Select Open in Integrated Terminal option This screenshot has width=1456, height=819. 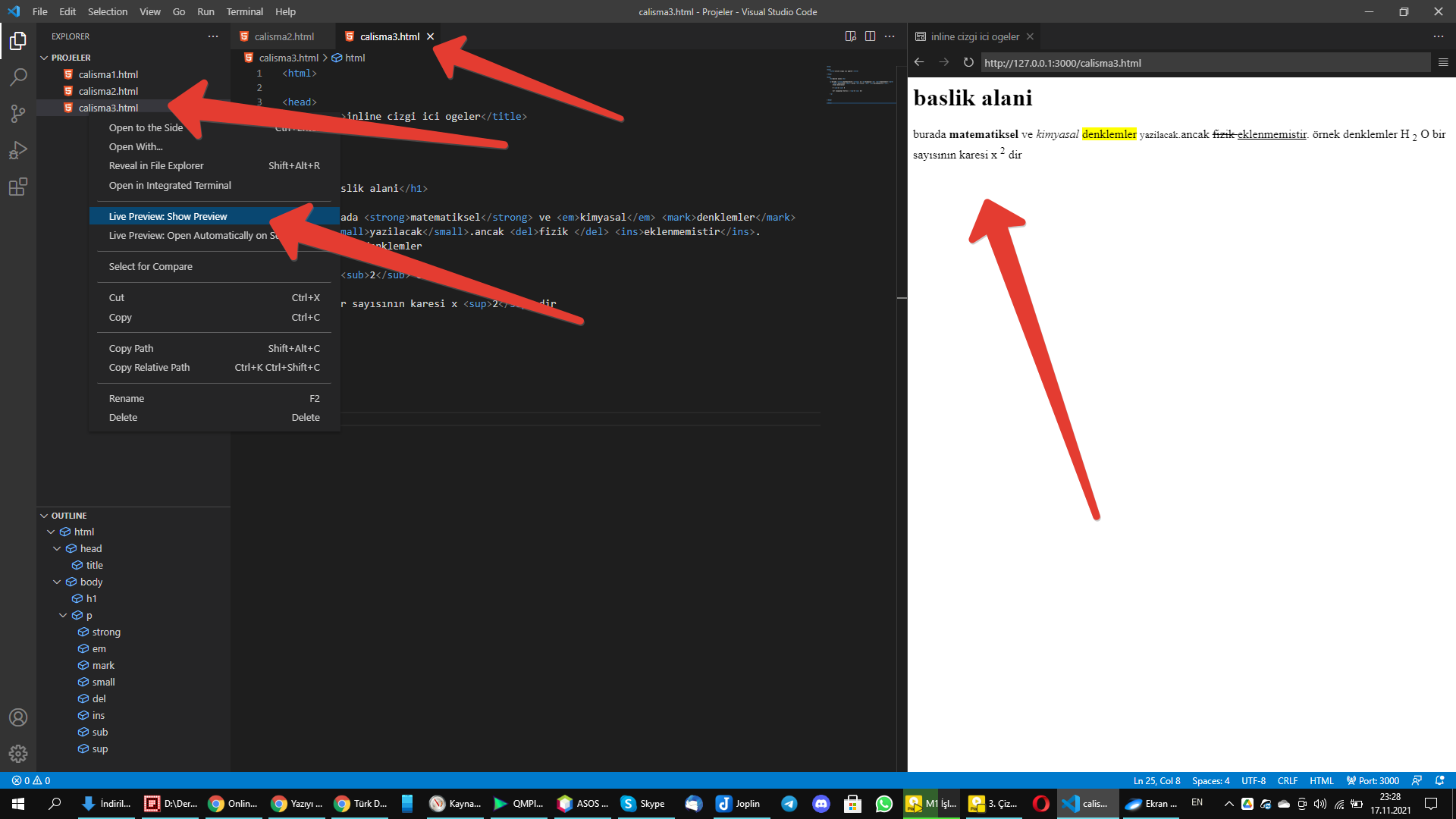170,185
